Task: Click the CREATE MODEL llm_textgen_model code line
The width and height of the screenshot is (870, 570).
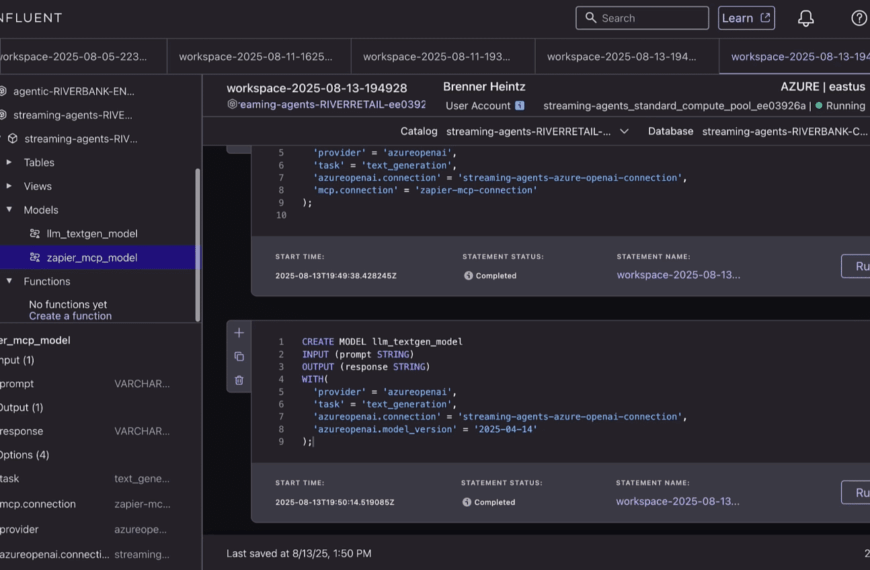Action: [x=382, y=341]
